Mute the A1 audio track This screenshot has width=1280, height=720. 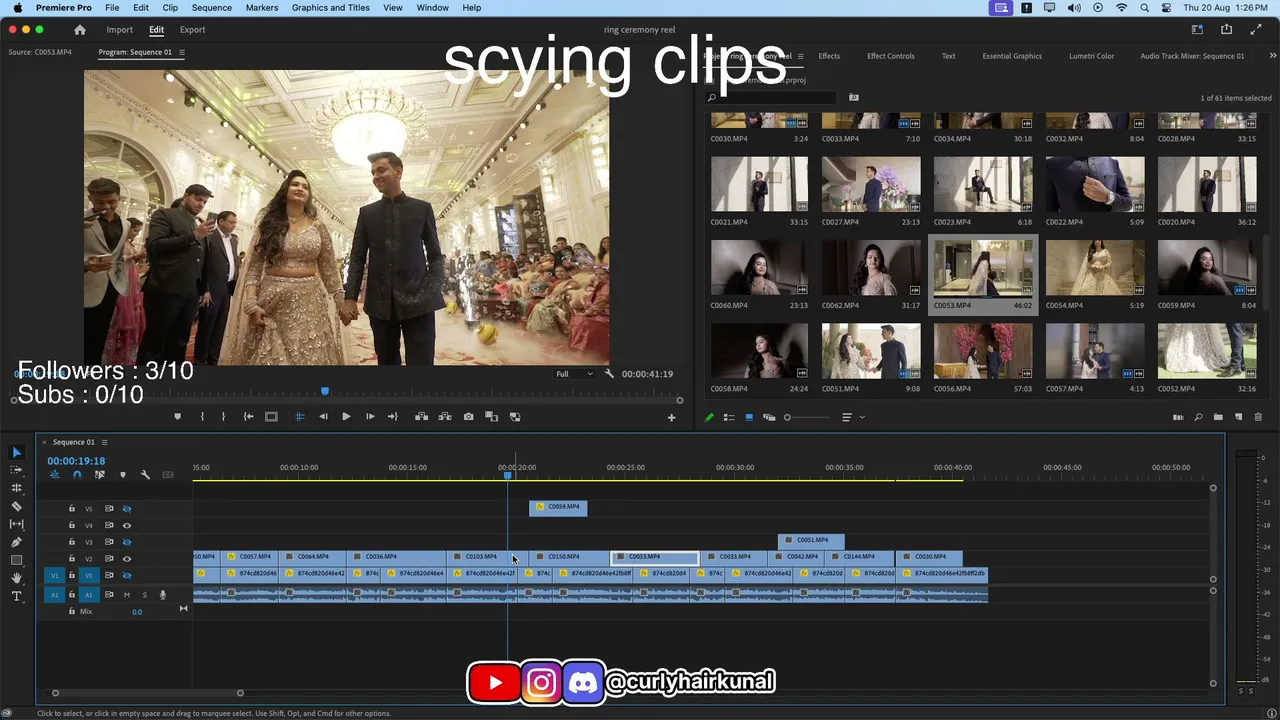click(x=127, y=595)
